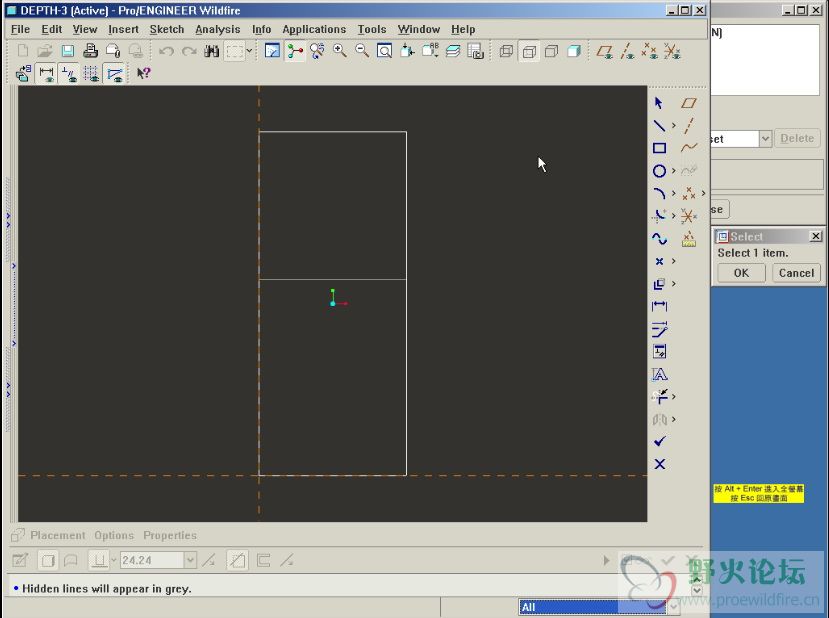Select the Constraints tool

click(659, 352)
